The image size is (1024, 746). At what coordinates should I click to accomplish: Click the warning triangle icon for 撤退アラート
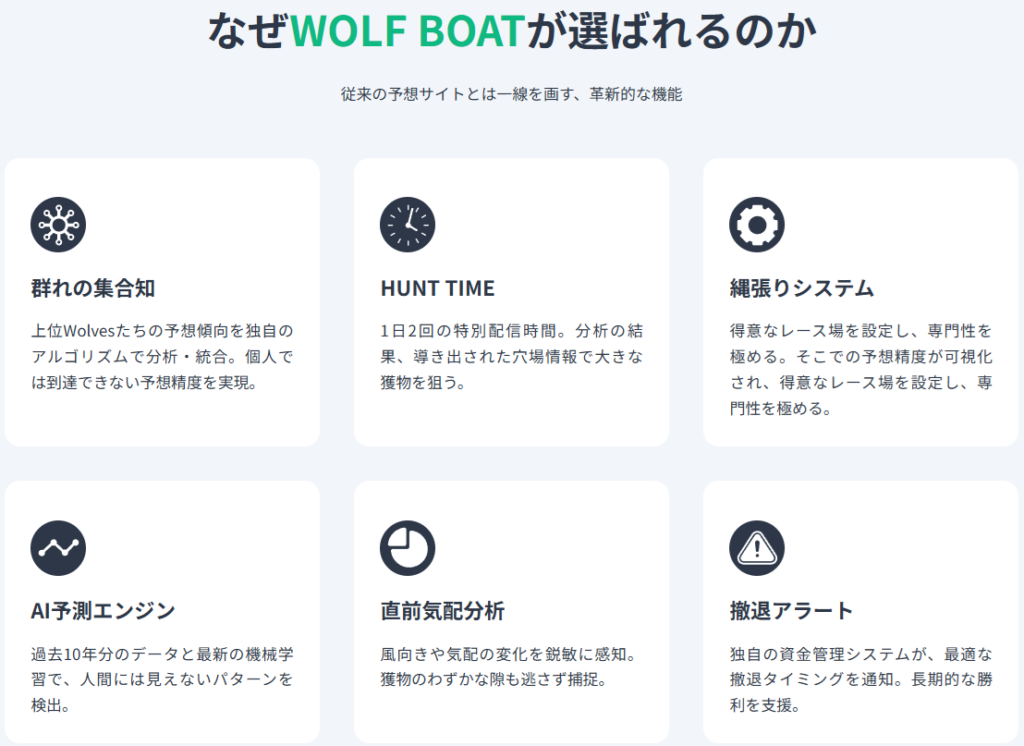[x=757, y=548]
